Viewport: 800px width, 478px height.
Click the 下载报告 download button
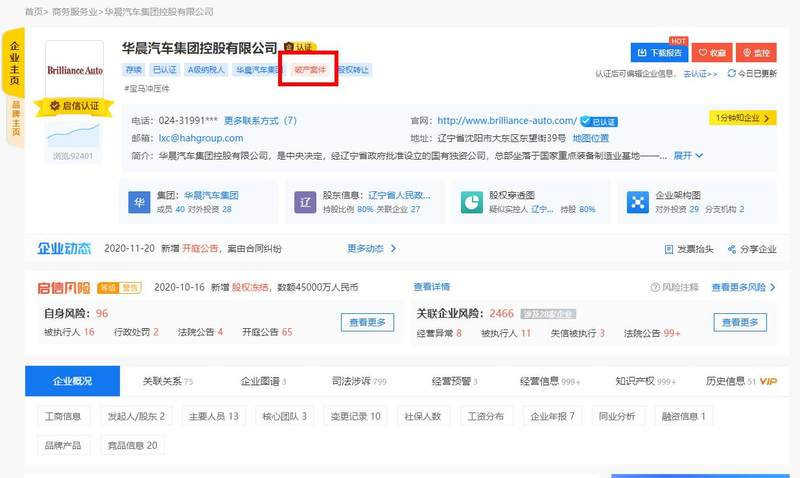click(x=659, y=53)
